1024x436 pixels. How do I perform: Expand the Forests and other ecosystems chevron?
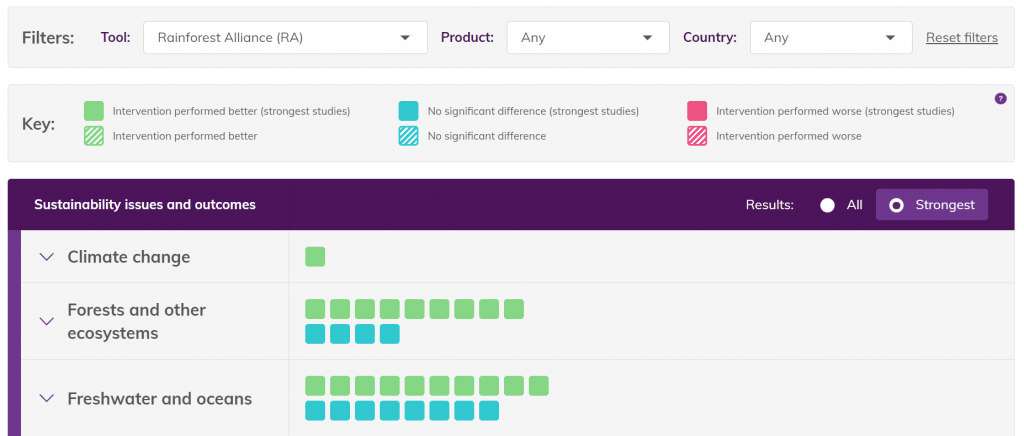click(45, 321)
